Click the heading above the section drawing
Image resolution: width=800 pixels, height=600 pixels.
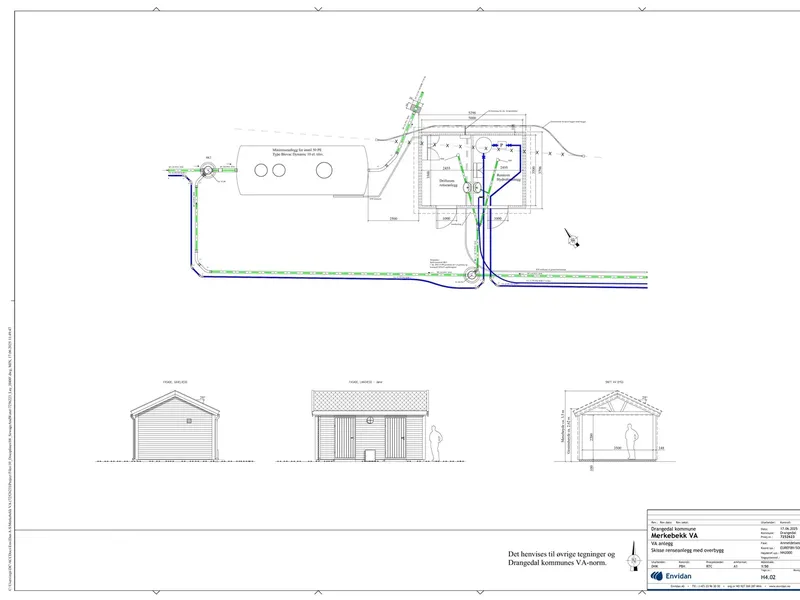click(614, 382)
